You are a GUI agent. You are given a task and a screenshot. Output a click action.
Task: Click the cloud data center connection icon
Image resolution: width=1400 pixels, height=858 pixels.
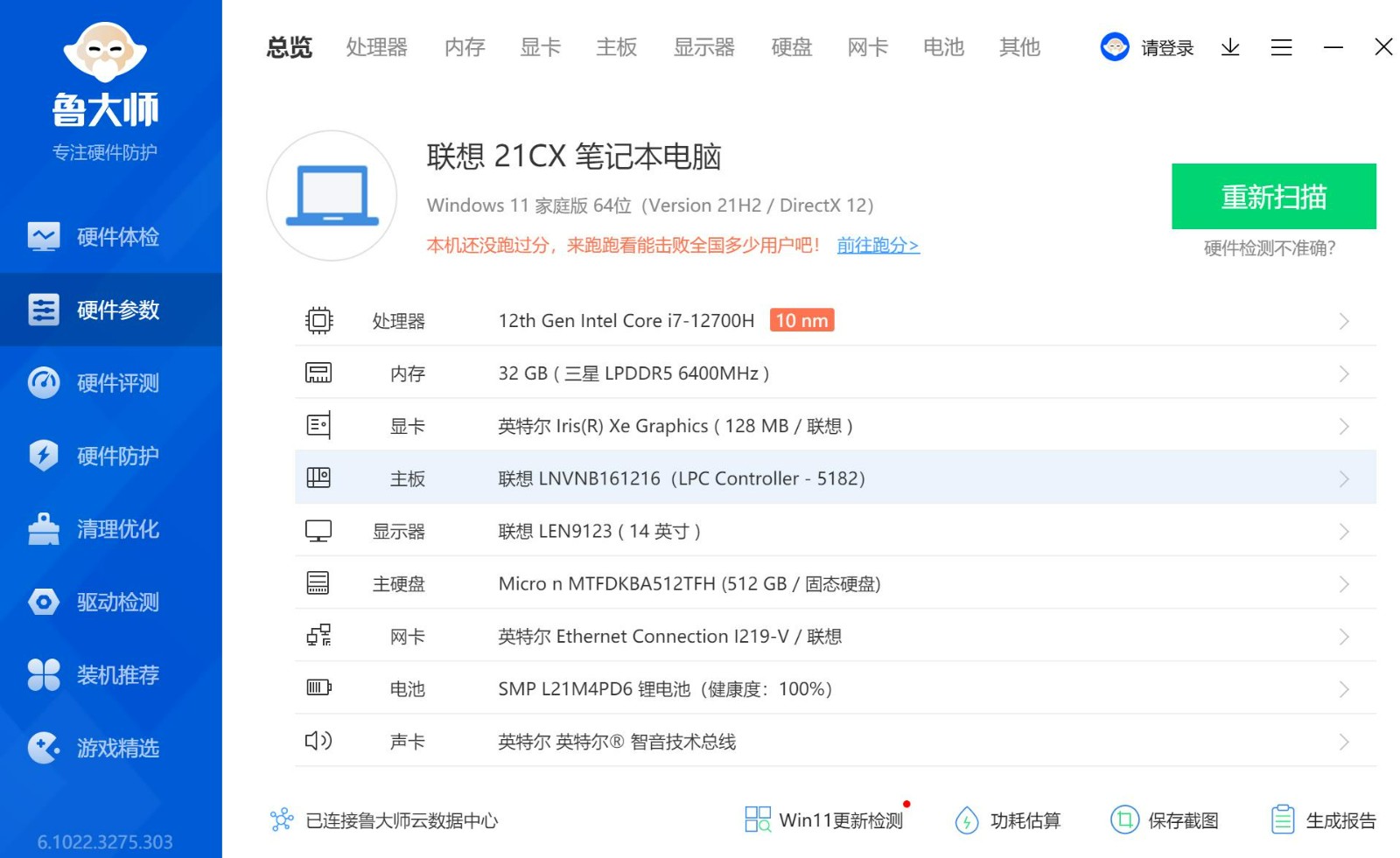coord(282,820)
